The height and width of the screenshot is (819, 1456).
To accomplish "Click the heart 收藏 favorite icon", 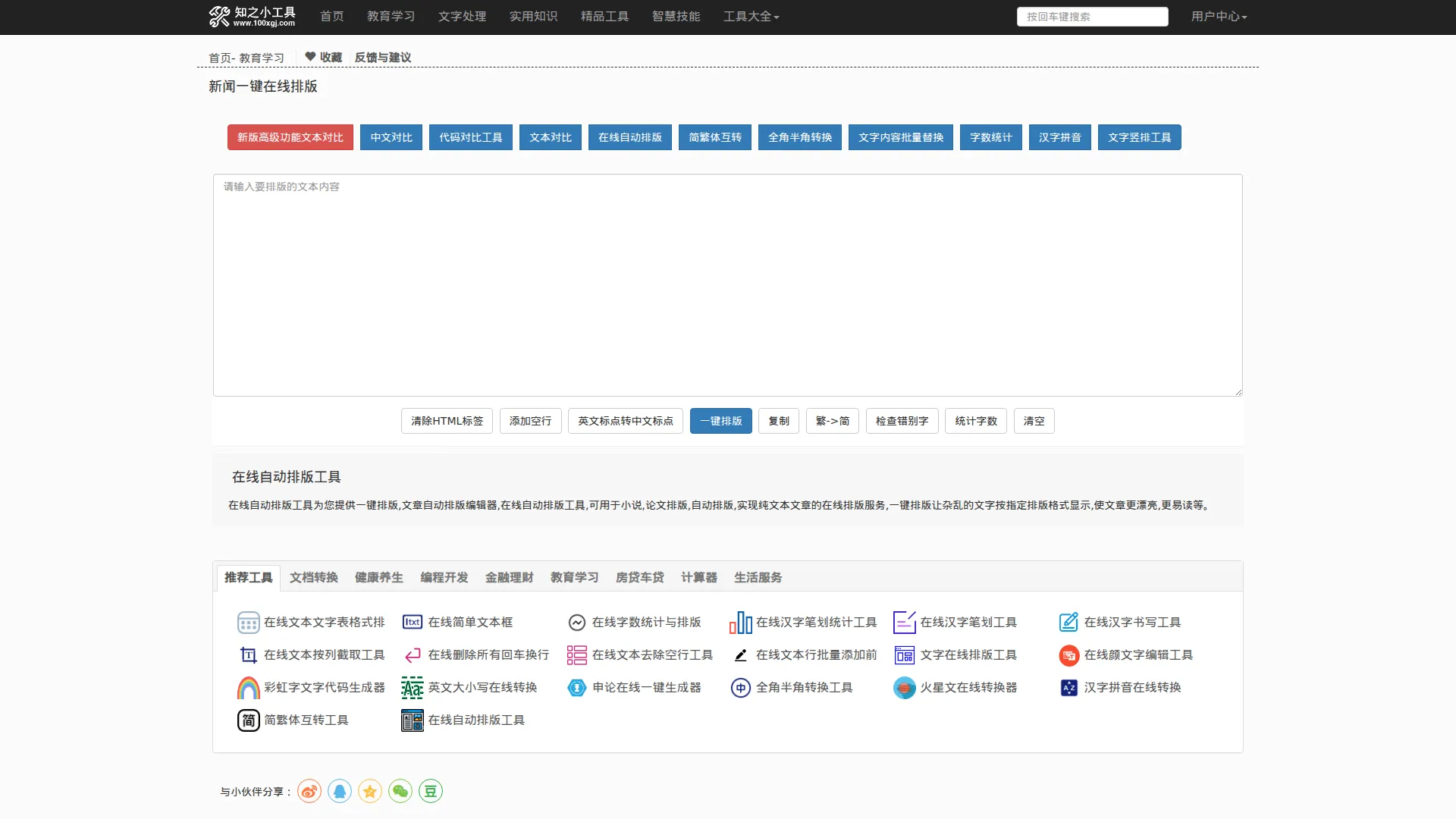I will [310, 57].
